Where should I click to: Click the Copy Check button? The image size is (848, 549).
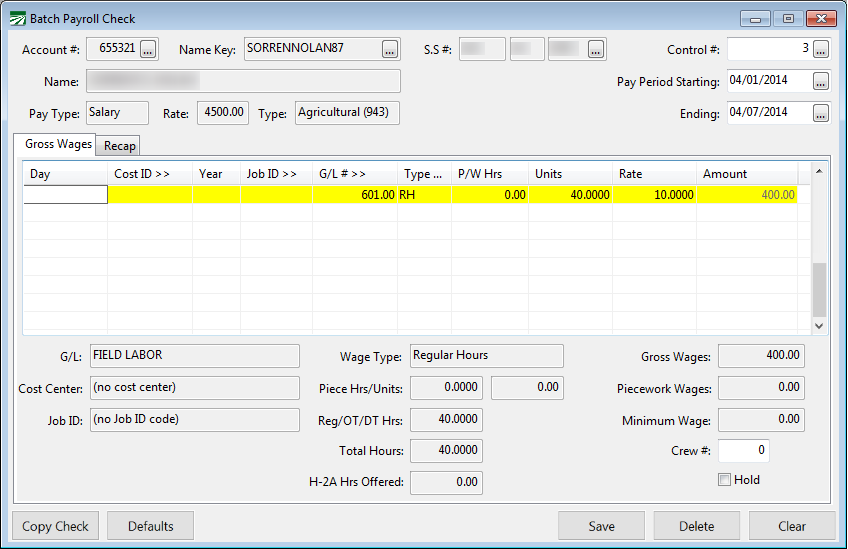point(55,526)
